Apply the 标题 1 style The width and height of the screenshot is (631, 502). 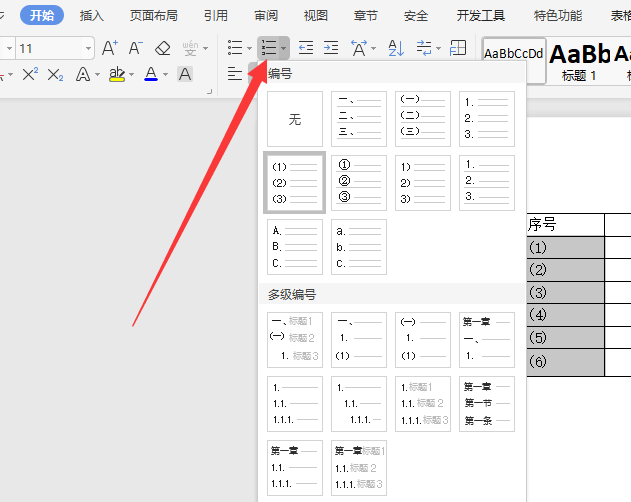(x=579, y=60)
